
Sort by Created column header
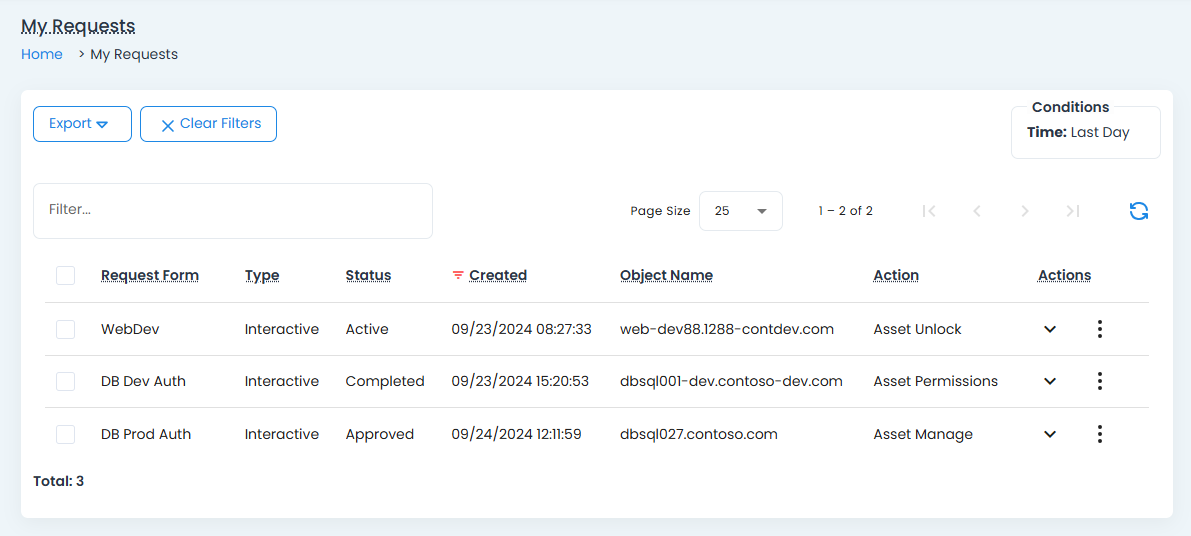pyautogui.click(x=497, y=275)
